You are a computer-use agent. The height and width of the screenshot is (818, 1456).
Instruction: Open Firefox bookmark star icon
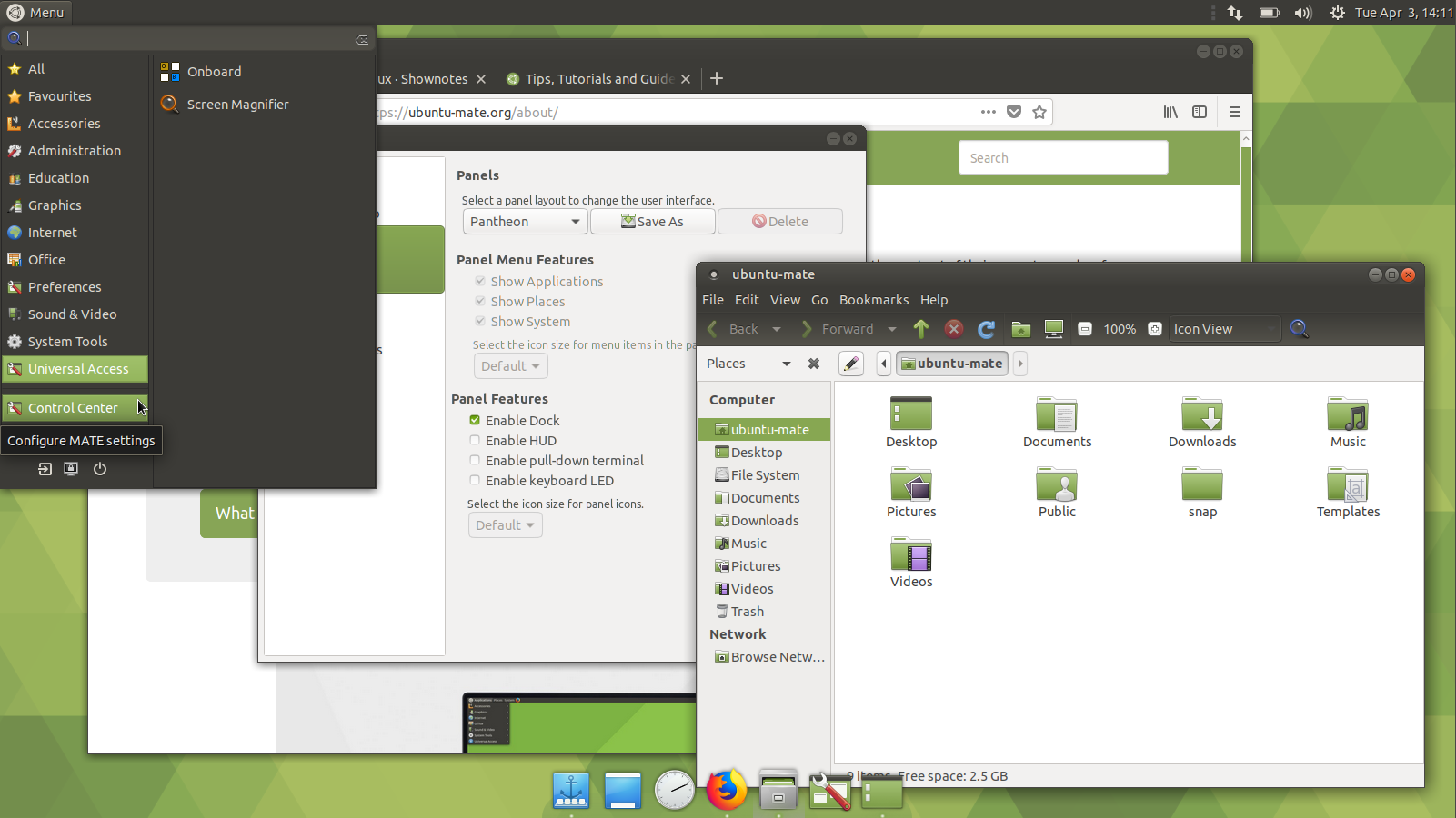click(x=1039, y=112)
